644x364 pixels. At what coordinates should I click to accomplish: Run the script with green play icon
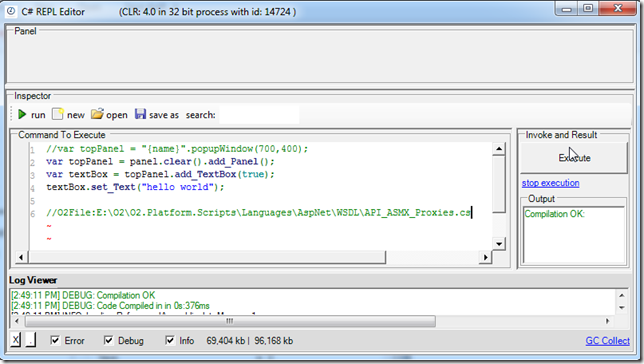click(x=22, y=115)
